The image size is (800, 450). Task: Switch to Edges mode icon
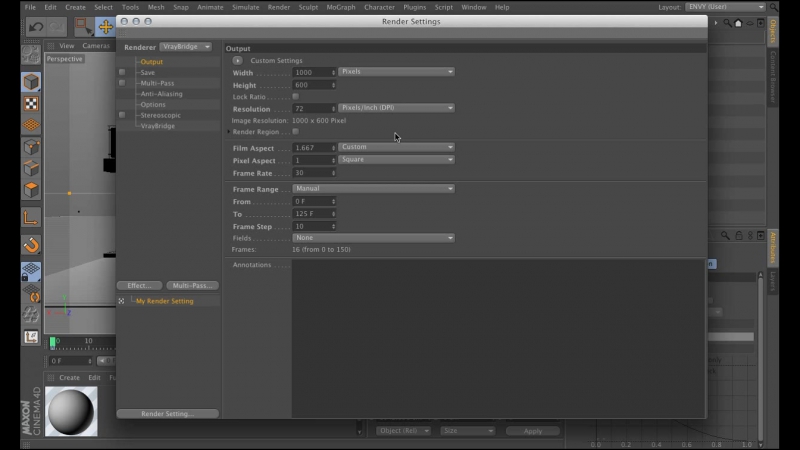tap(31, 168)
